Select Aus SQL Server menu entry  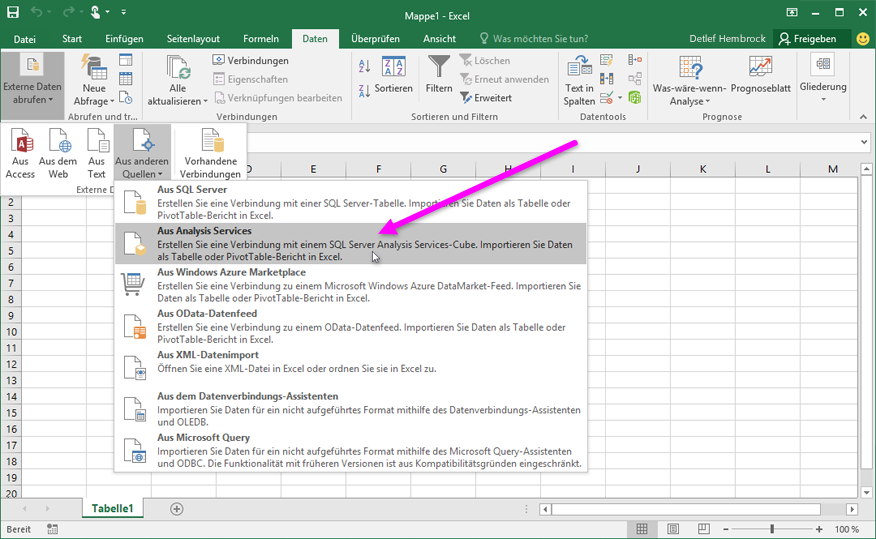351,202
